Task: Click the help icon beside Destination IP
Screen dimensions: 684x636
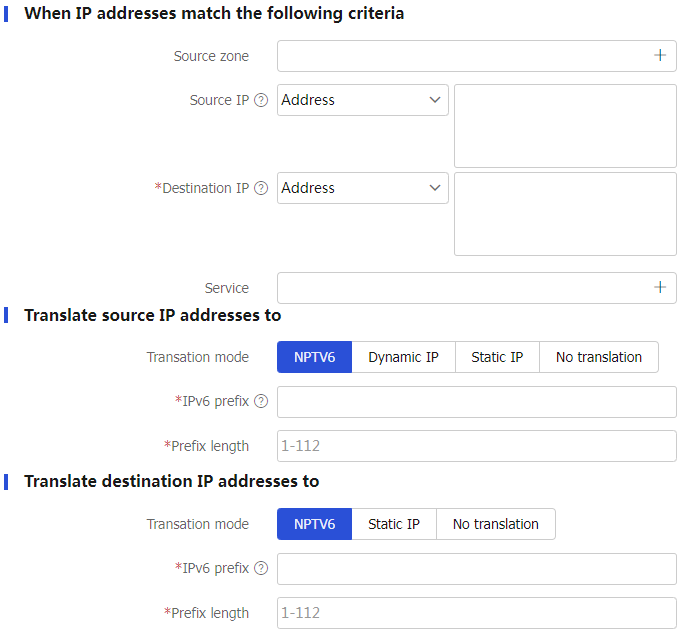Action: 261,188
